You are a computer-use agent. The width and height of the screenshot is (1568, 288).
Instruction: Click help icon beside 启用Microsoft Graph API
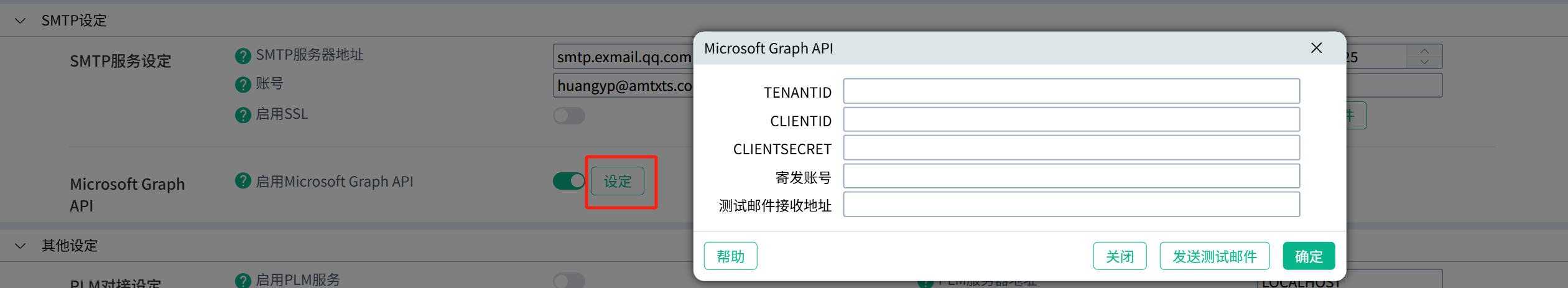tap(243, 181)
